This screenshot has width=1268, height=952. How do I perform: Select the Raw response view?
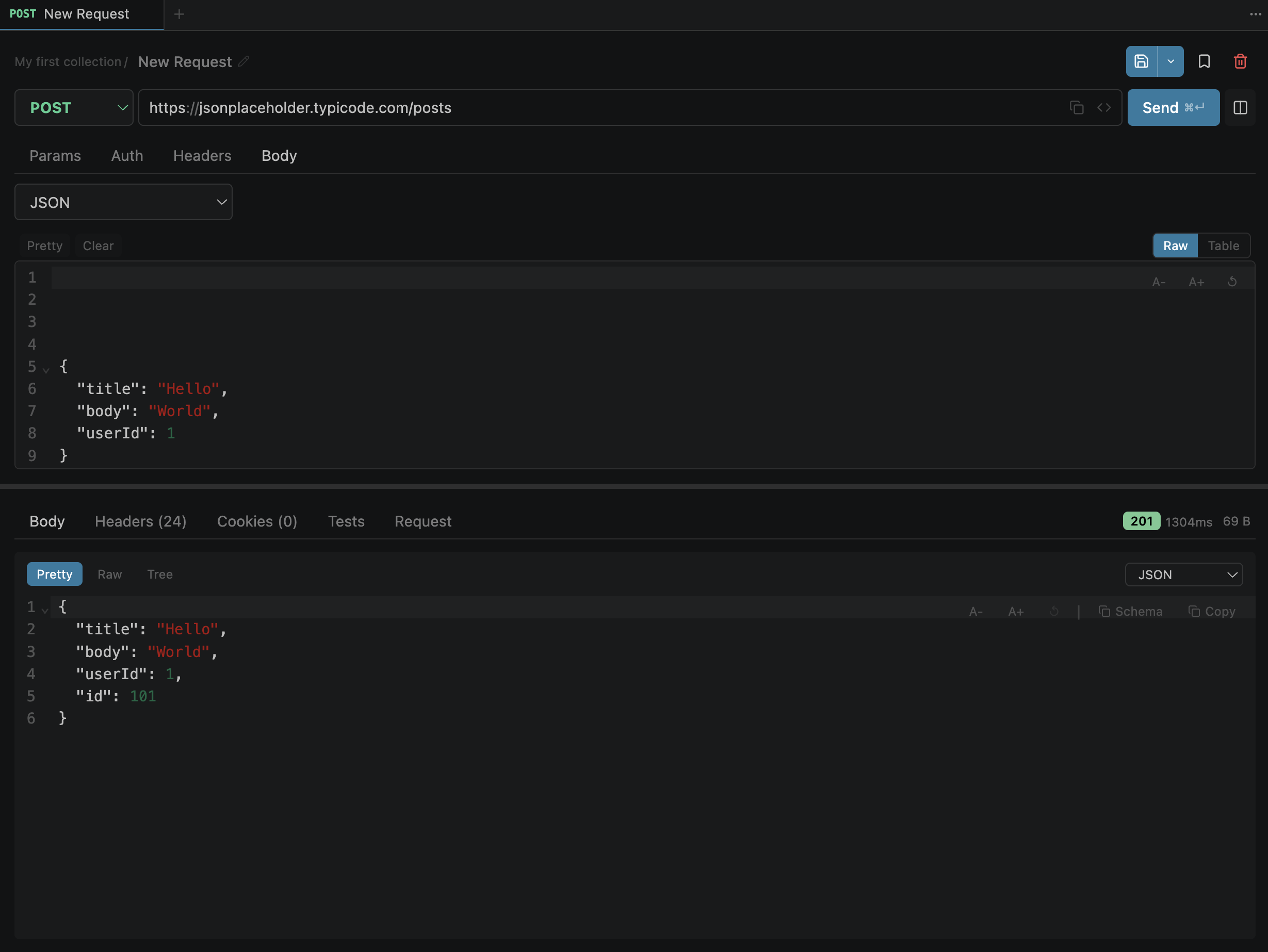point(109,575)
